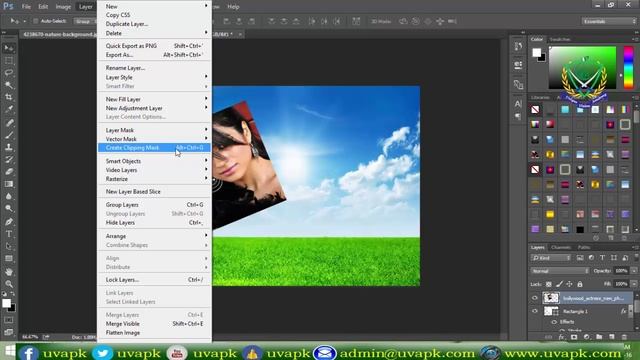
Task: Click the Opacity 100% value field
Action: (x=621, y=271)
